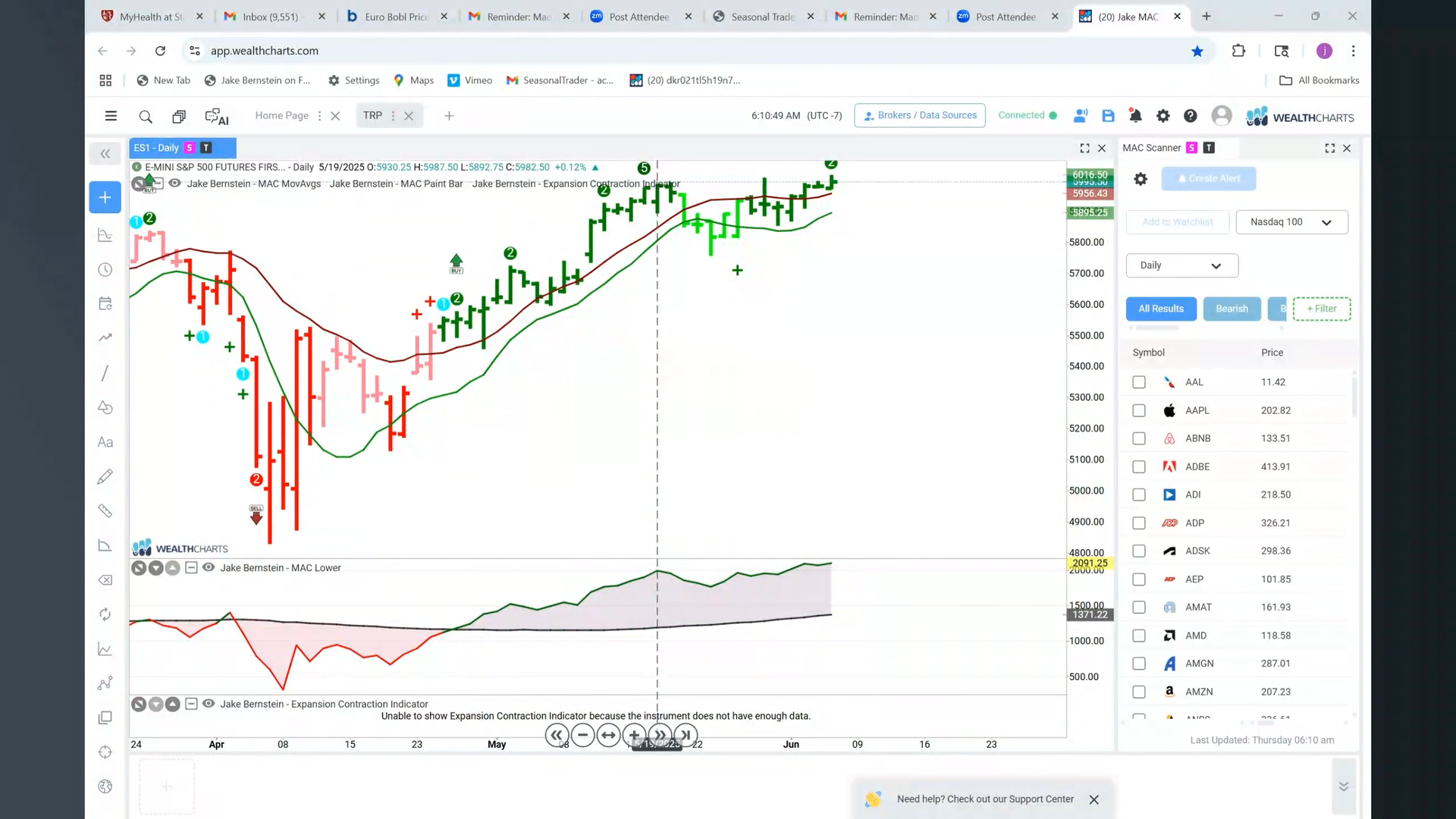Select the trend line drawing tool
The height and width of the screenshot is (819, 1456).
pos(105,373)
